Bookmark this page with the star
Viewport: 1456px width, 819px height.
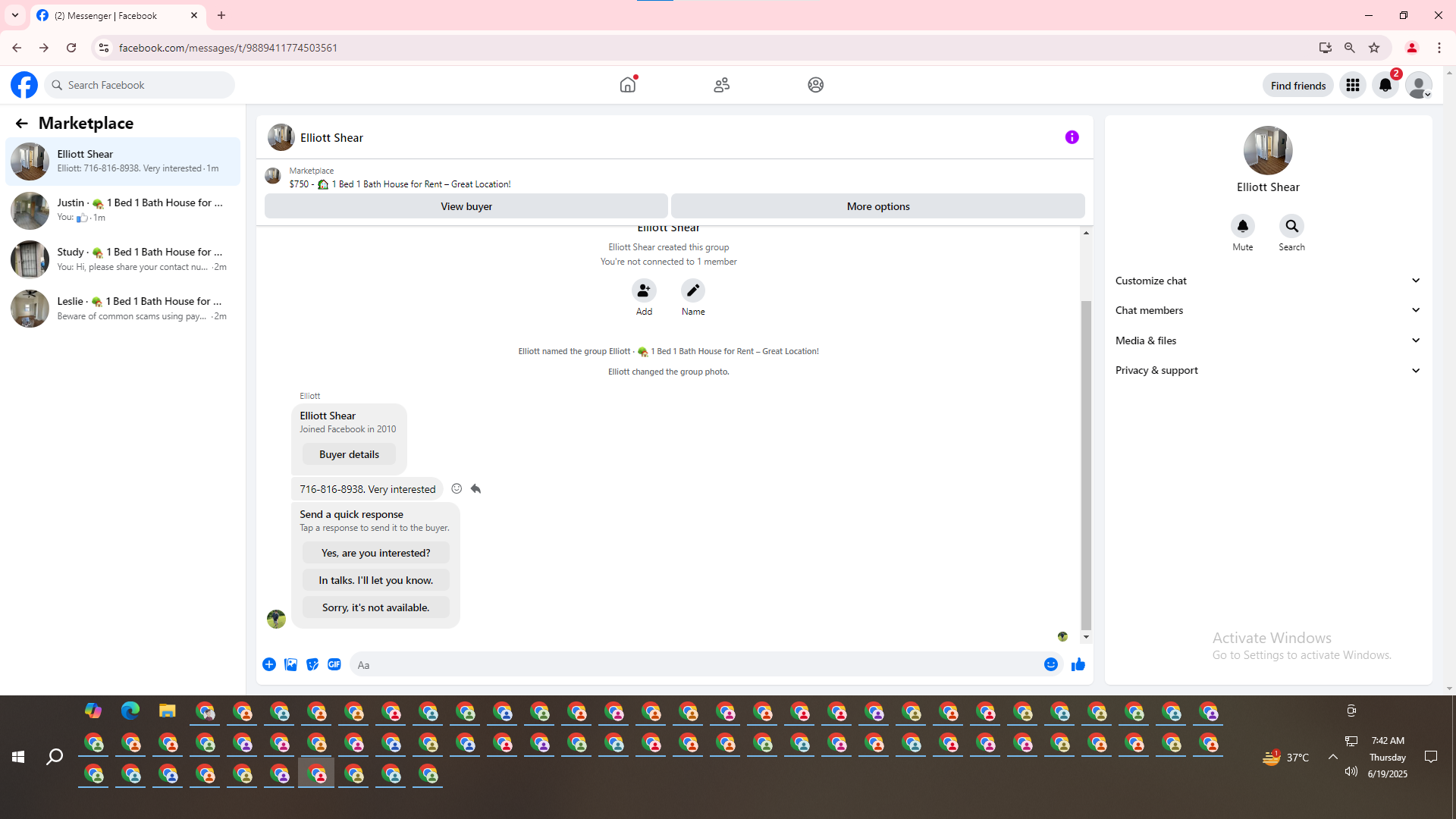[x=1374, y=48]
